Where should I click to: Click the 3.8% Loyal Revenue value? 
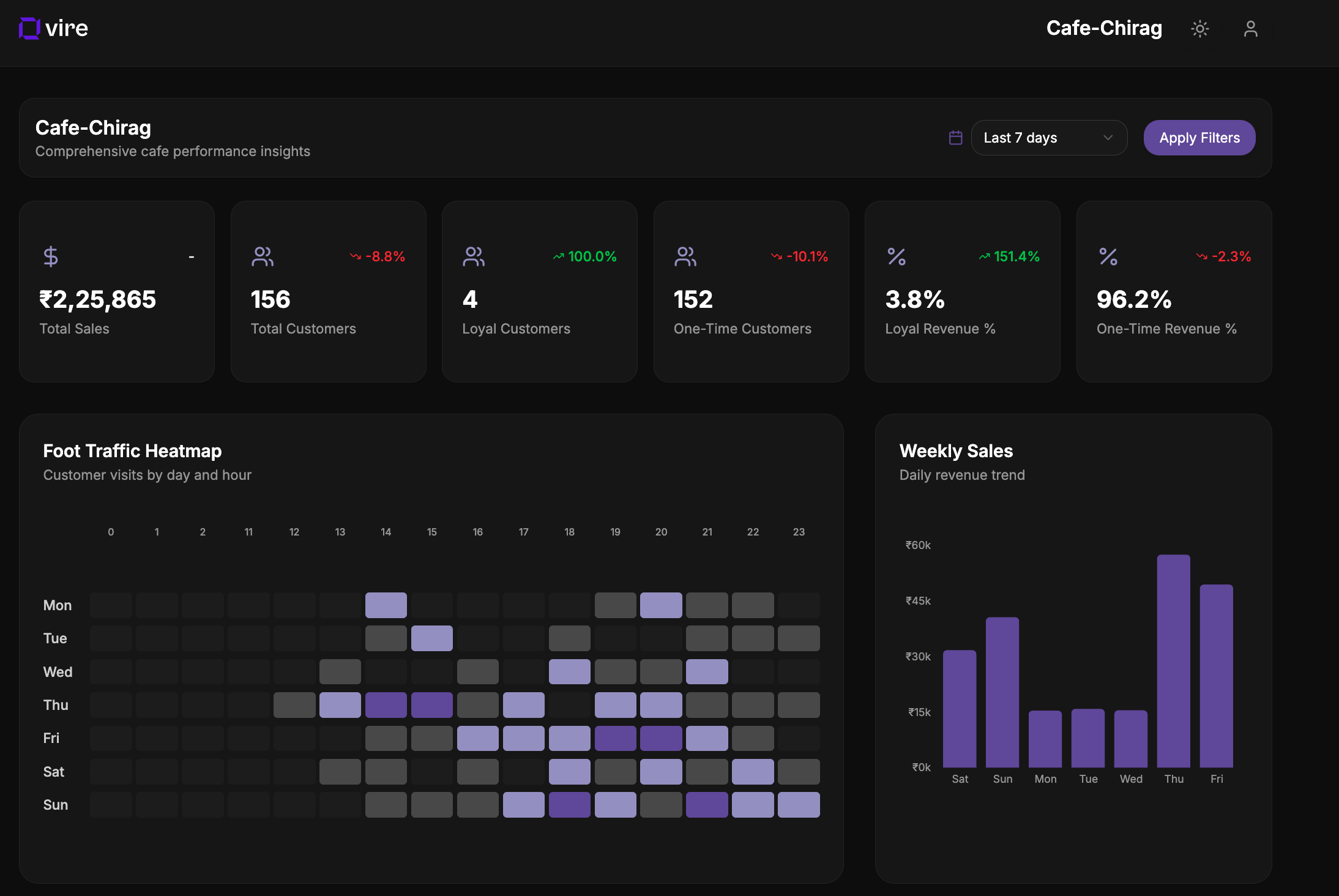[915, 299]
